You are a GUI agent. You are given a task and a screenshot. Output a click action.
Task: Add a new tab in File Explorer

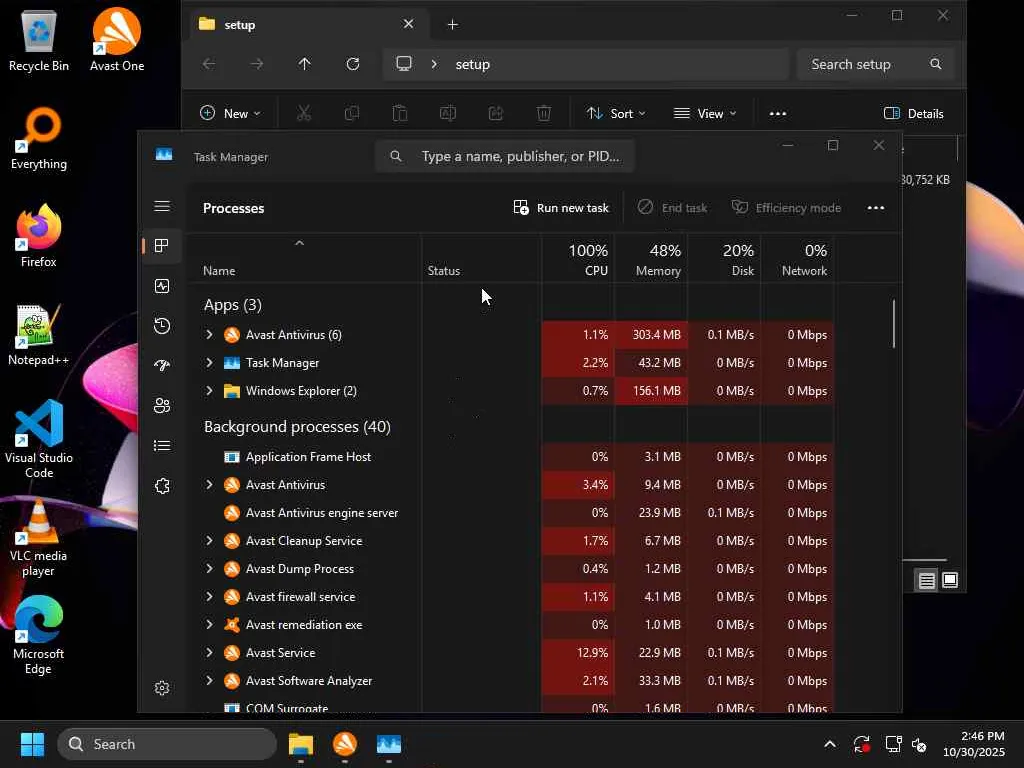(453, 25)
